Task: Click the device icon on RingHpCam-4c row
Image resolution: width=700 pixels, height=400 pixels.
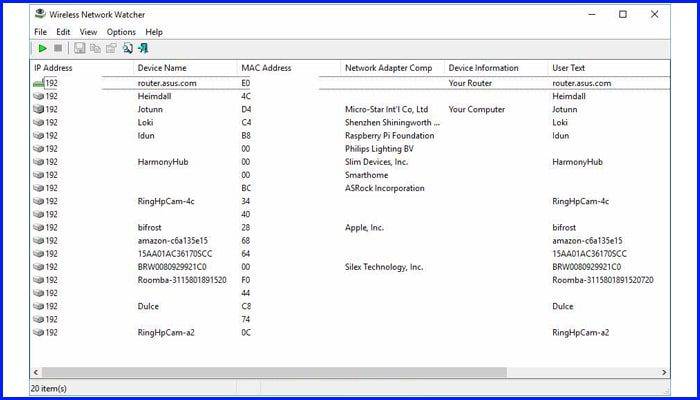Action: 38,201
